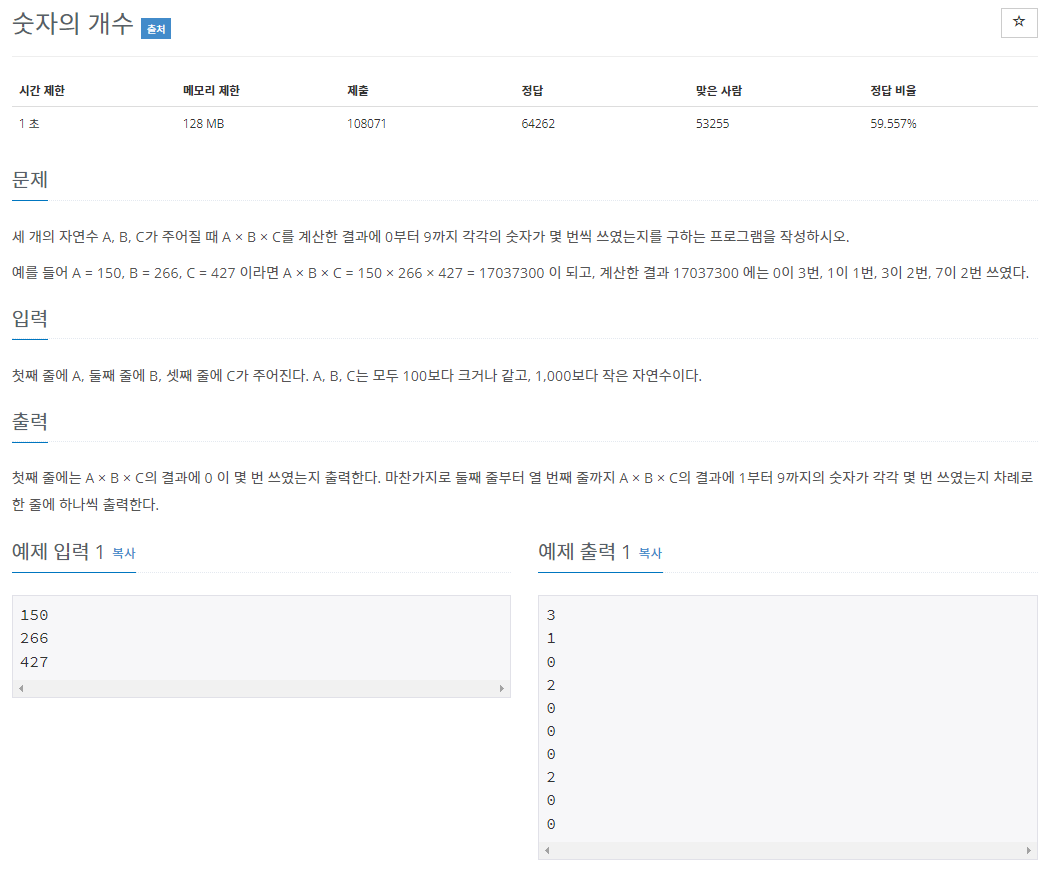This screenshot has height=872, width=1052.
Task: Copy example input with 복사 next to 예제 입력 1
Action: coord(123,553)
